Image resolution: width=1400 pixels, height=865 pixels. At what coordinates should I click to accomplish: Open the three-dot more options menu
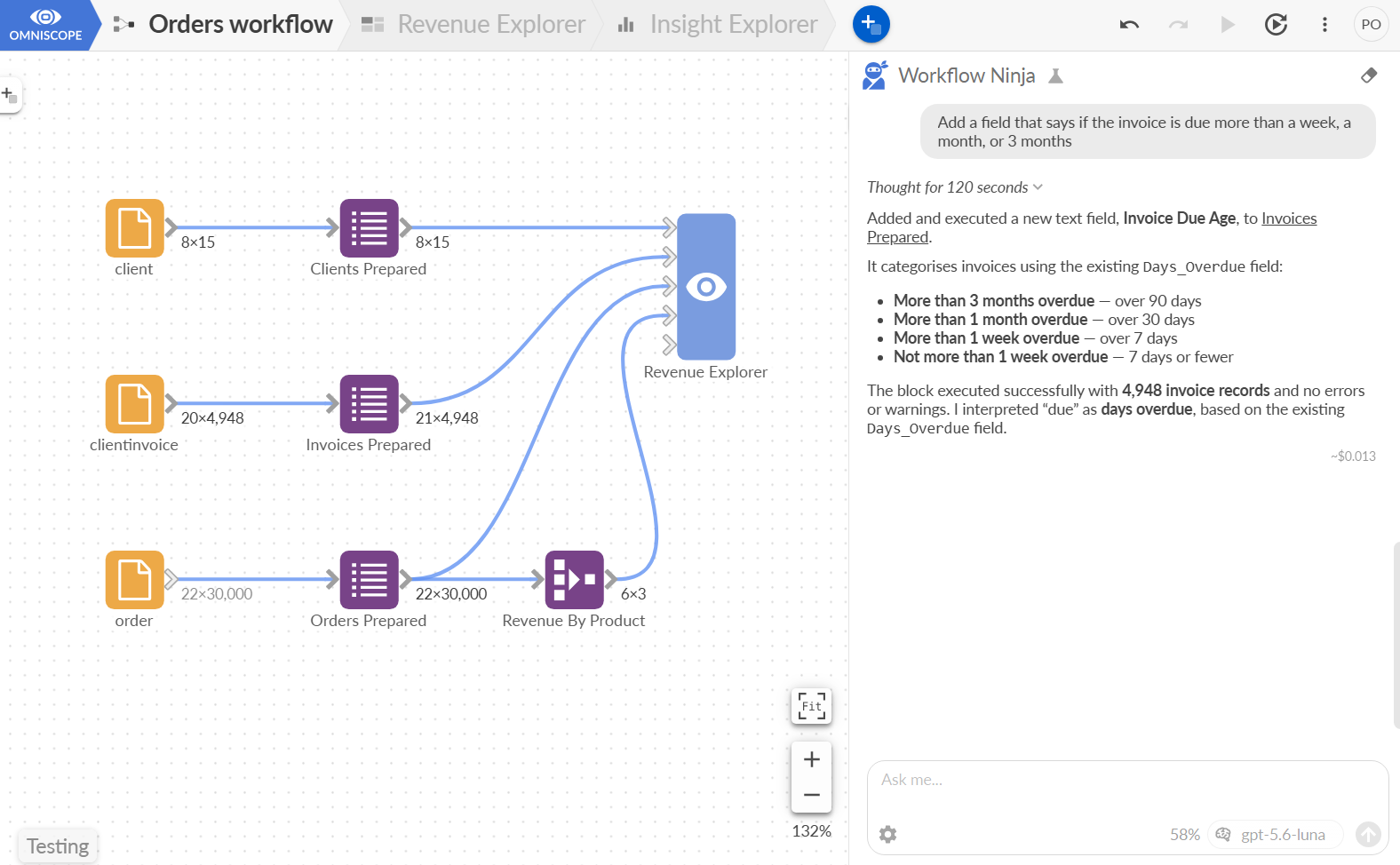pyautogui.click(x=1324, y=25)
